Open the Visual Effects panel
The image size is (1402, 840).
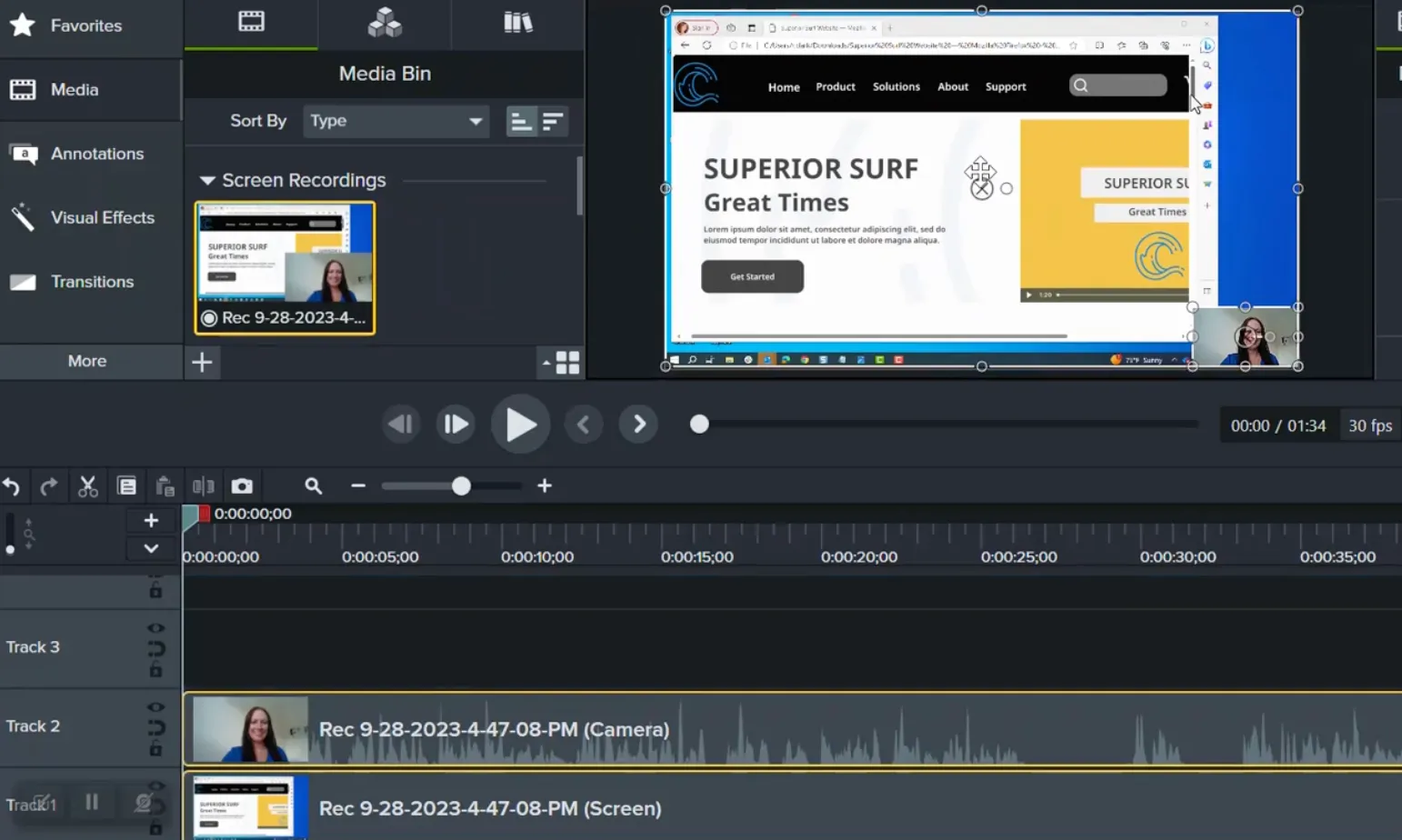90,217
